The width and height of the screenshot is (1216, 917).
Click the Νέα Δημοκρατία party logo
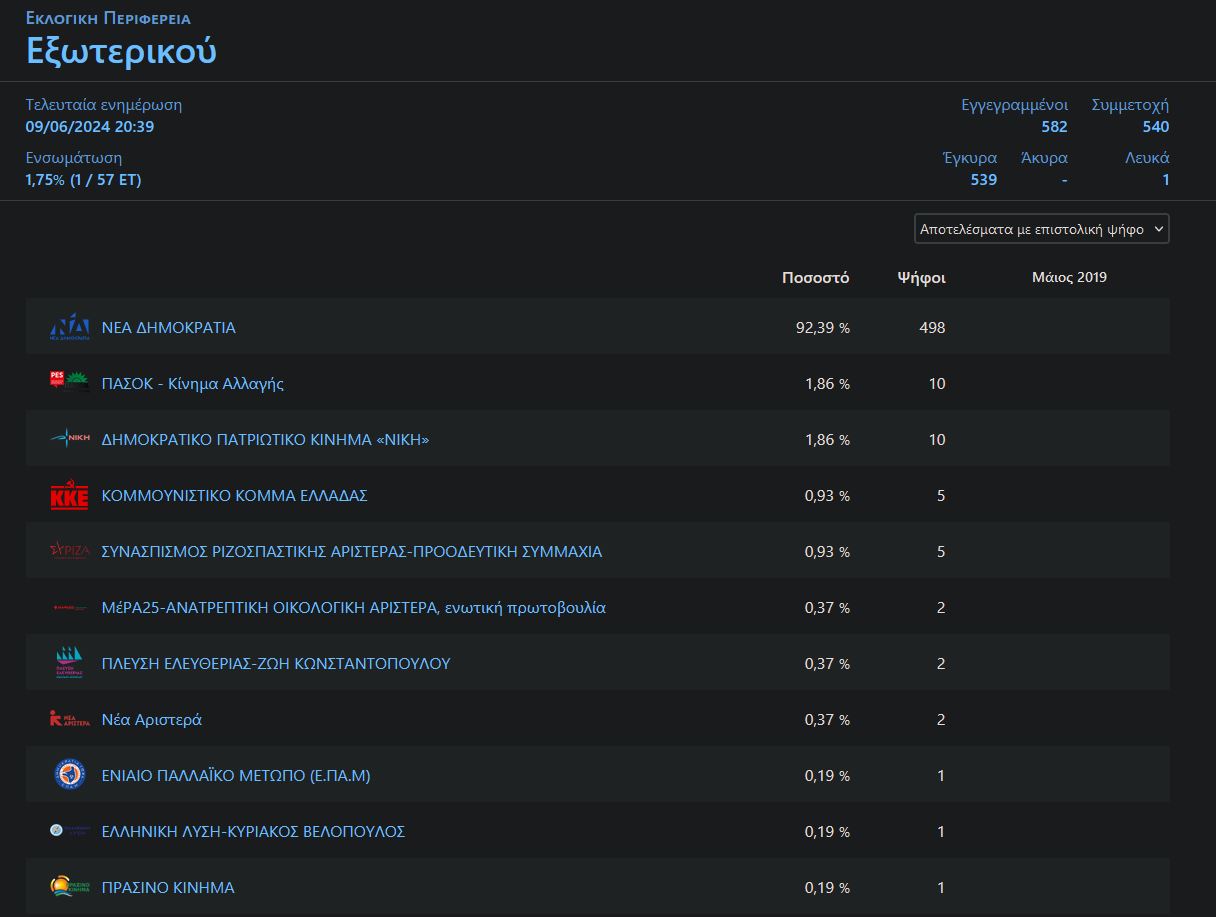click(x=69, y=327)
